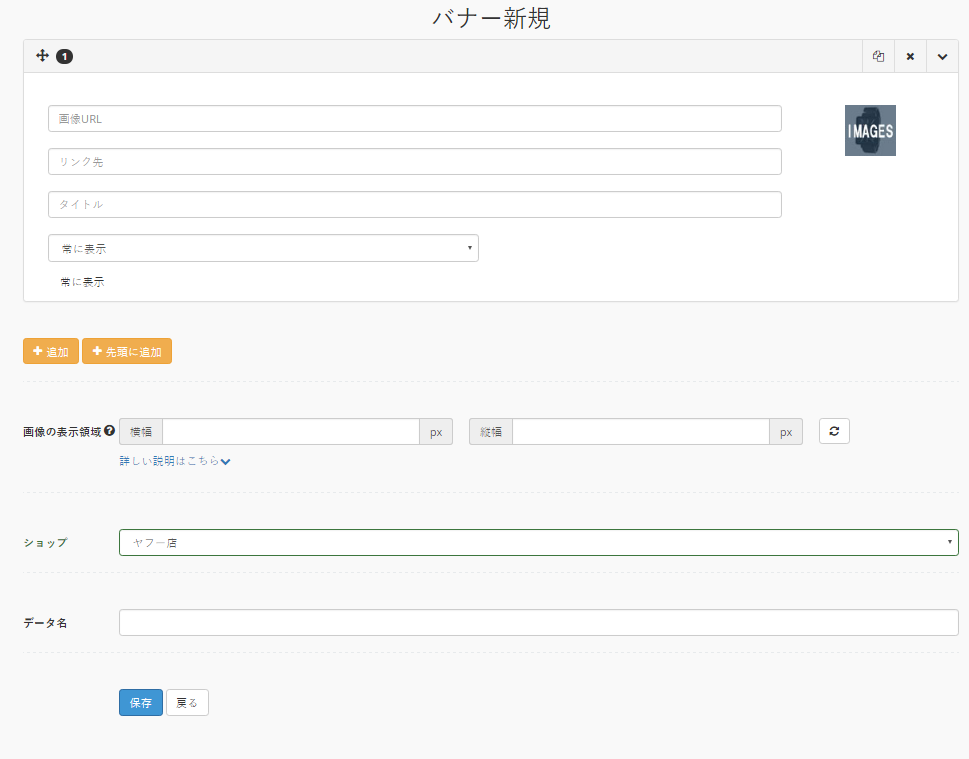Image resolution: width=969 pixels, height=759 pixels.
Task: Click the IMAGES placeholder thumbnail
Action: tap(870, 131)
